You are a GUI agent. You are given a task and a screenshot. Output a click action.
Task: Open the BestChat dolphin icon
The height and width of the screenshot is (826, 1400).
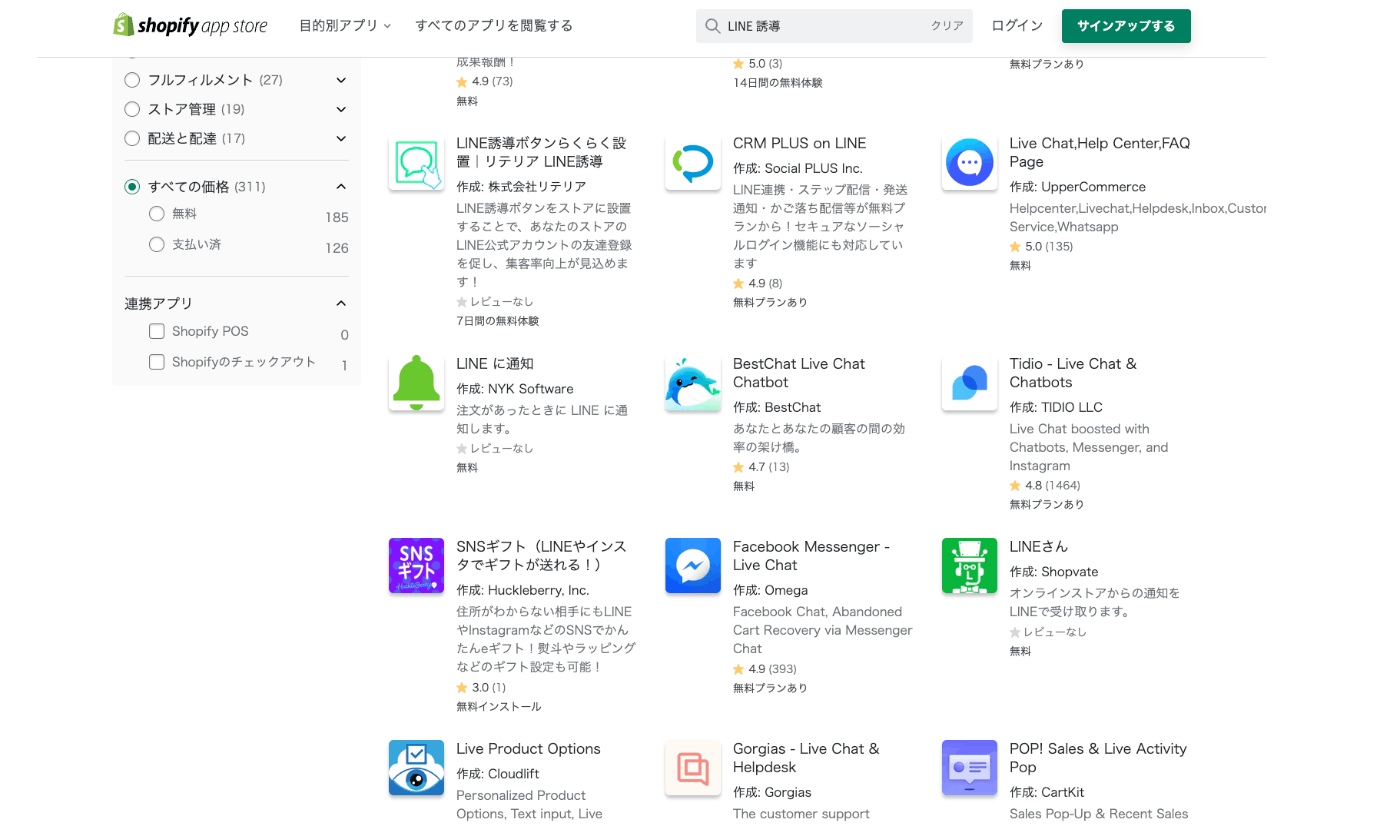click(693, 383)
